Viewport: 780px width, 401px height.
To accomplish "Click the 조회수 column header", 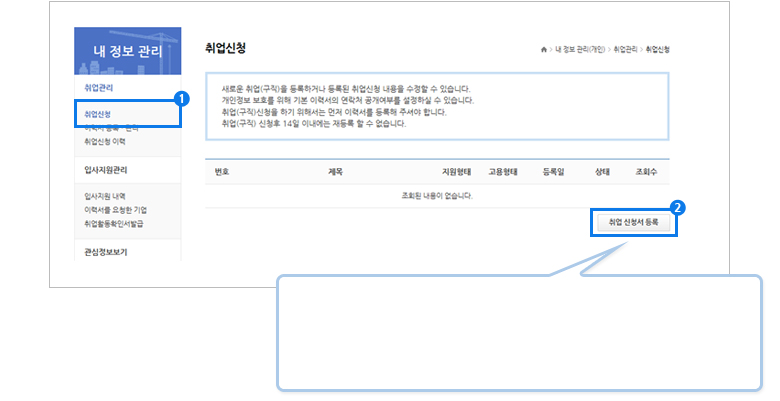I will (646, 172).
